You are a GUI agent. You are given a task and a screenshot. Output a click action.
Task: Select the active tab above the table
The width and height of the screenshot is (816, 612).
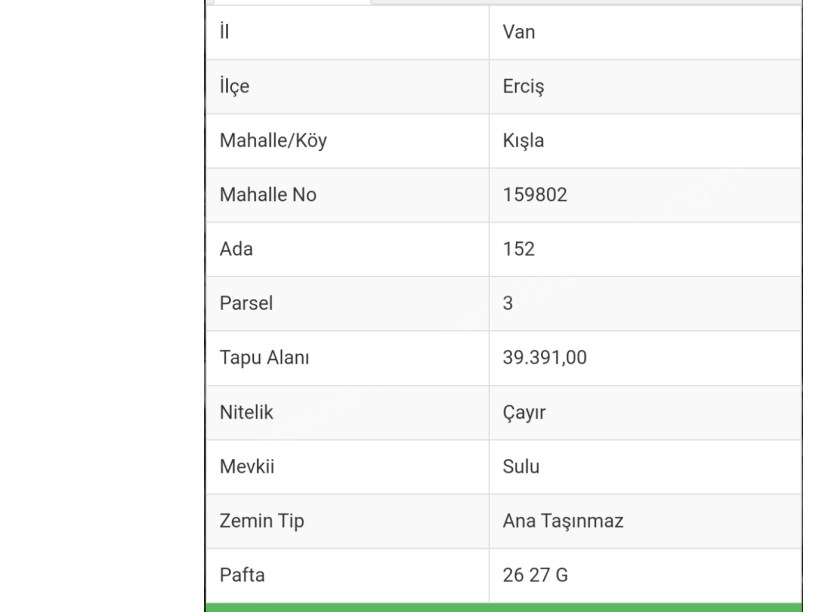coord(290,2)
